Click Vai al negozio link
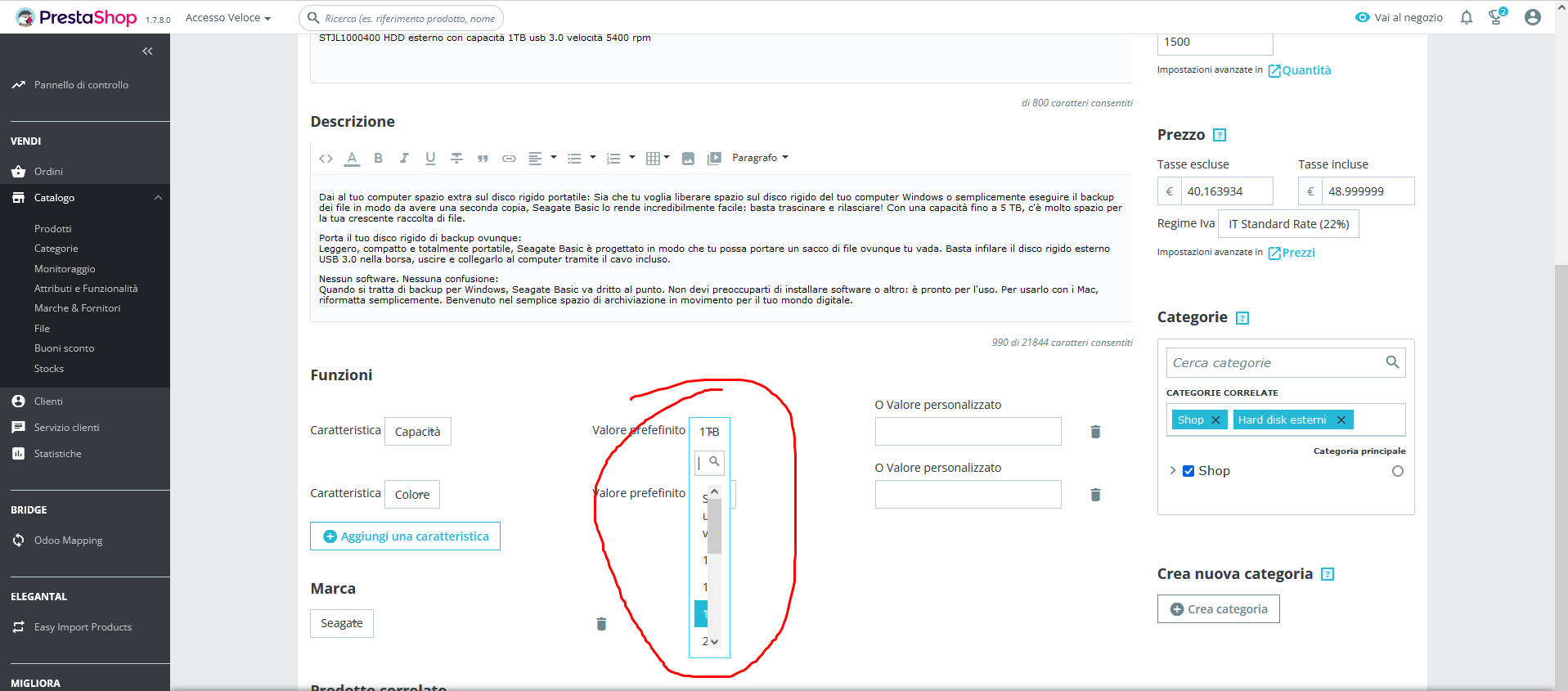 1399,17
